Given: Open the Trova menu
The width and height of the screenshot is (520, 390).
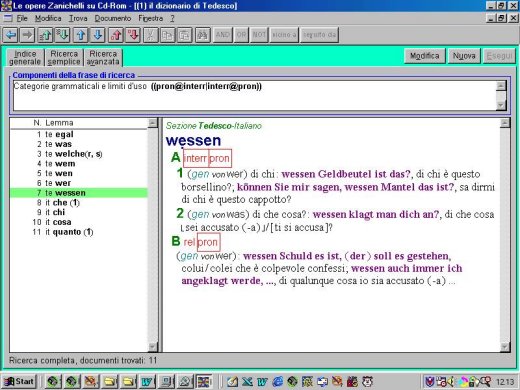Looking at the screenshot, I should 78,18.
